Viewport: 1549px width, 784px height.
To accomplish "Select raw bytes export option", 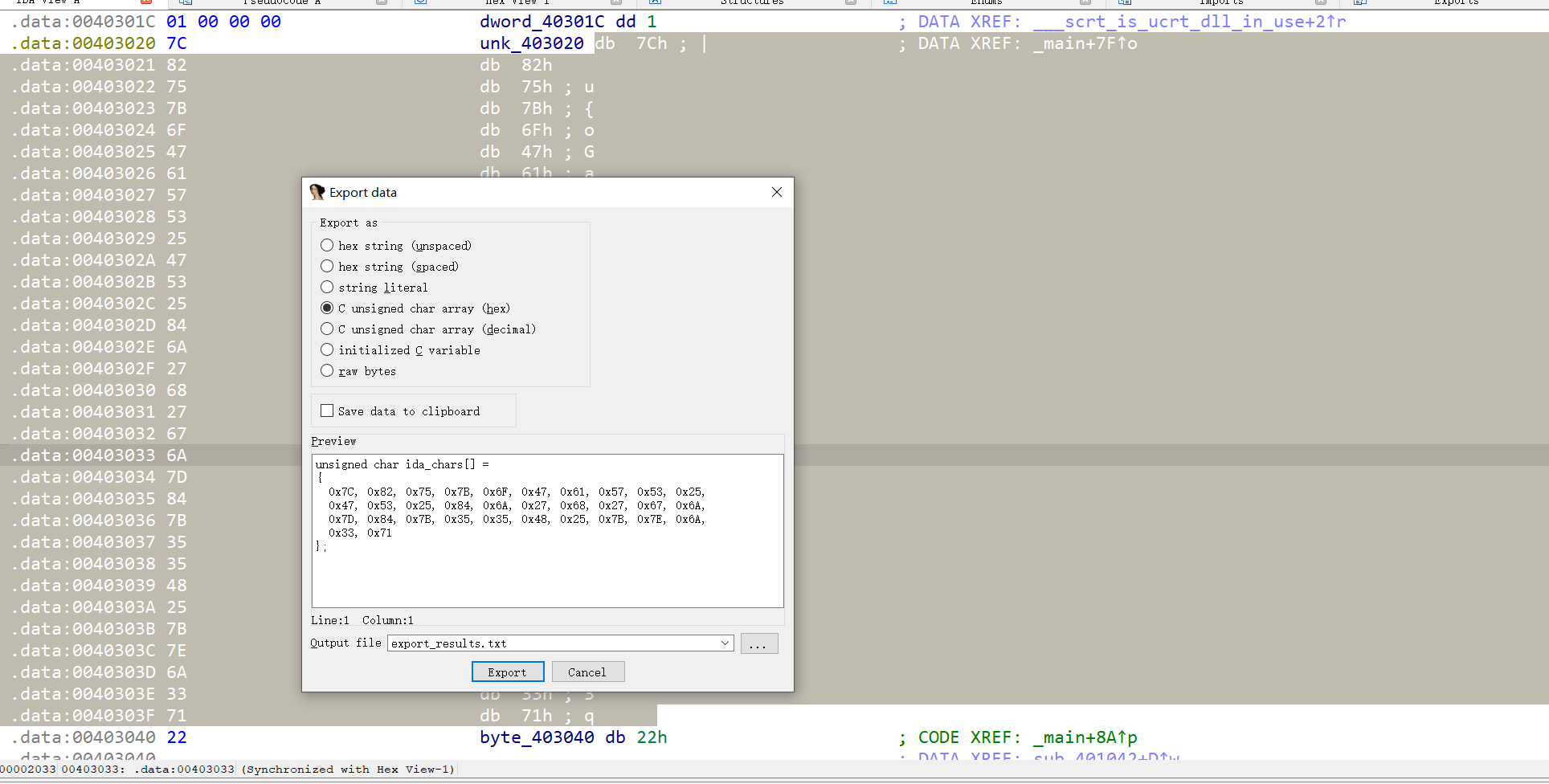I will 358,371.
